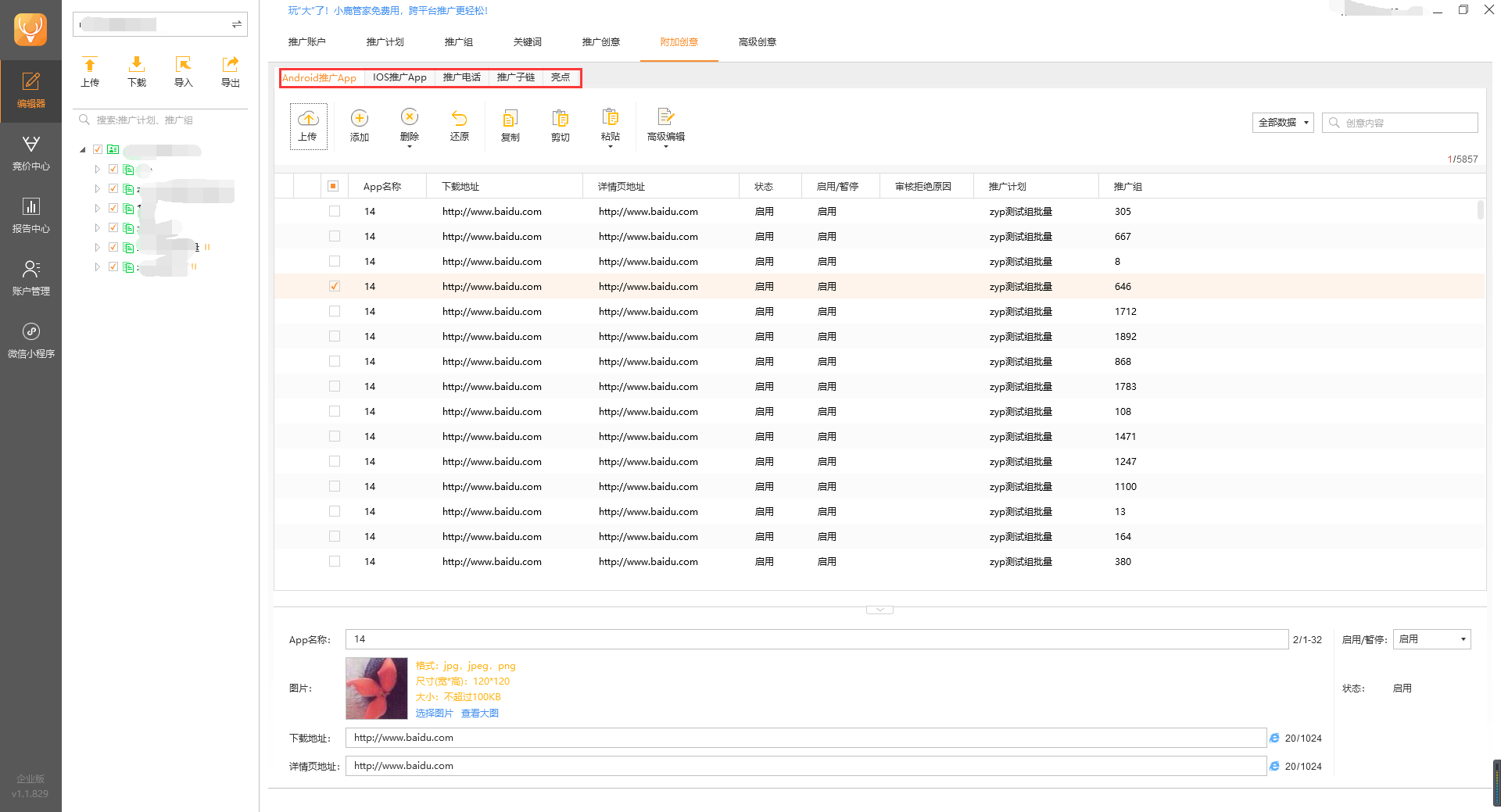
Task: Switch to the 推广计划 tab
Action: pos(385,42)
